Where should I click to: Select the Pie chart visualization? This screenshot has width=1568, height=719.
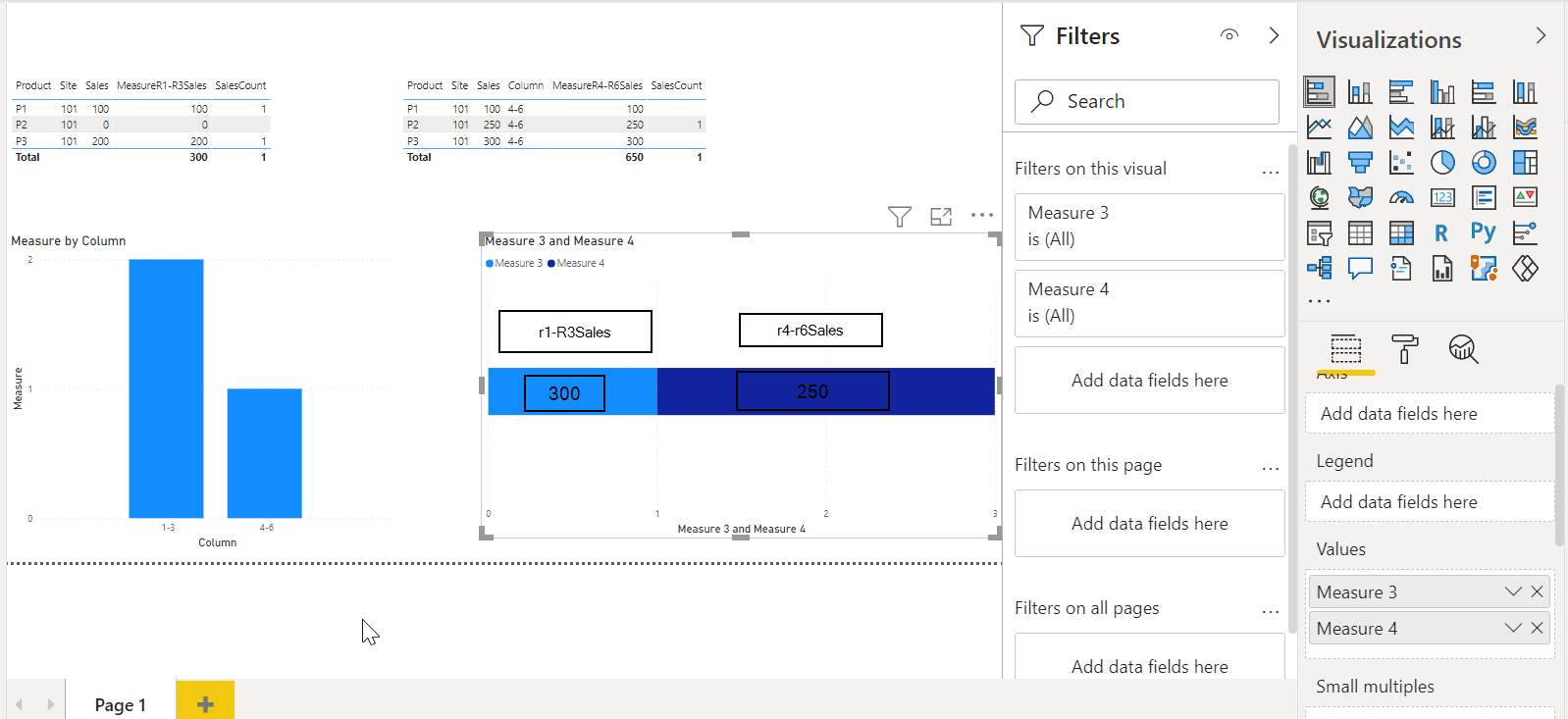pyautogui.click(x=1442, y=162)
